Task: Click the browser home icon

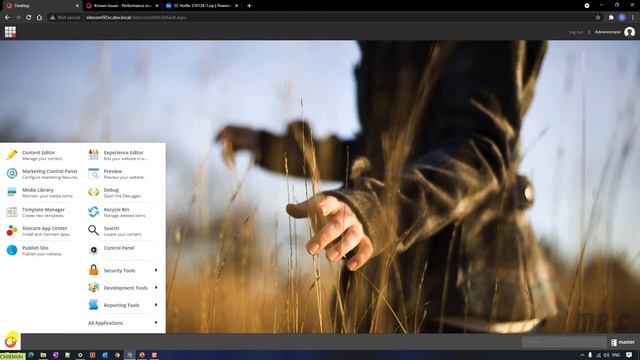Action: click(x=39, y=18)
